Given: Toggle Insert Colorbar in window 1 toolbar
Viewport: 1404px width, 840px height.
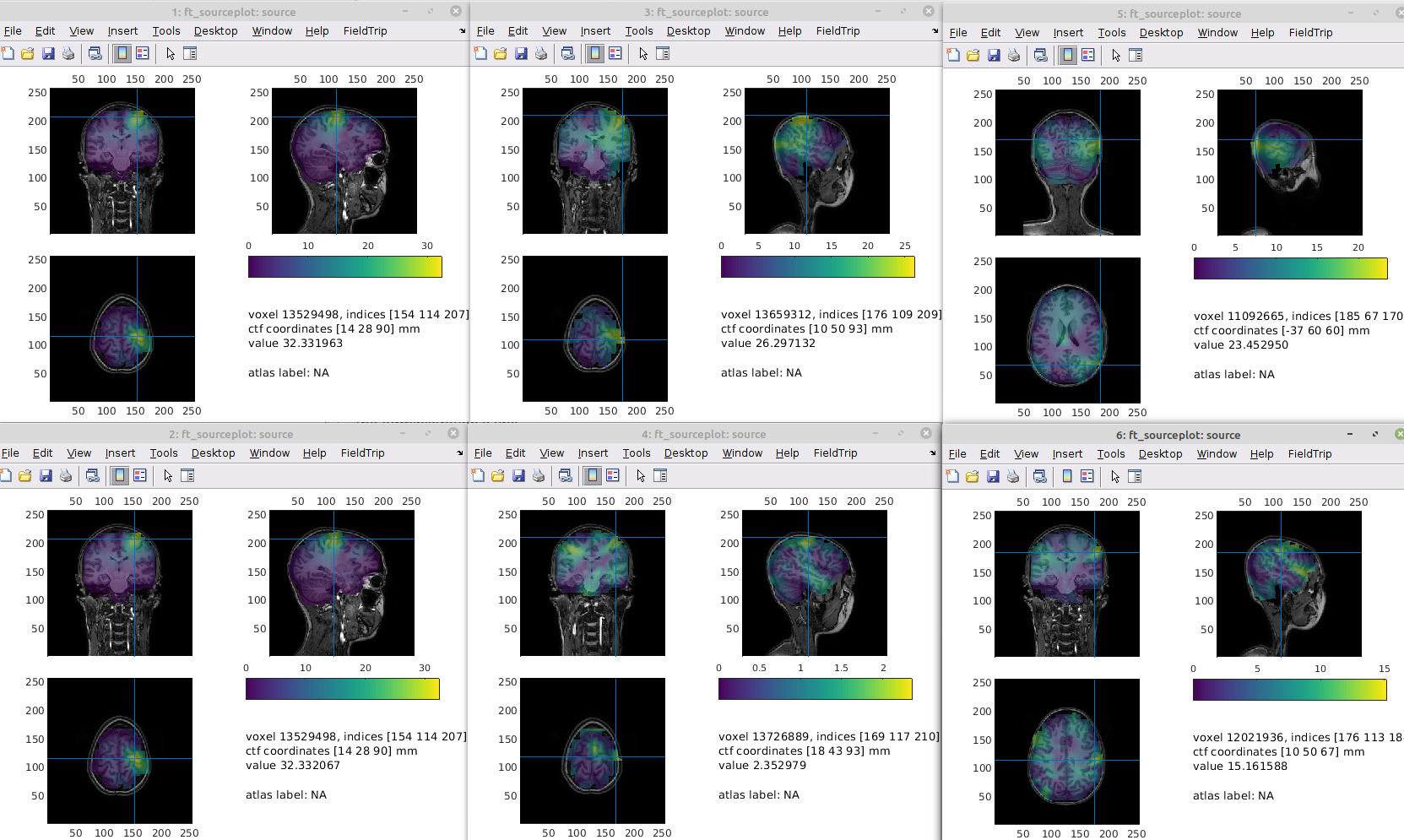Looking at the screenshot, I should point(122,53).
